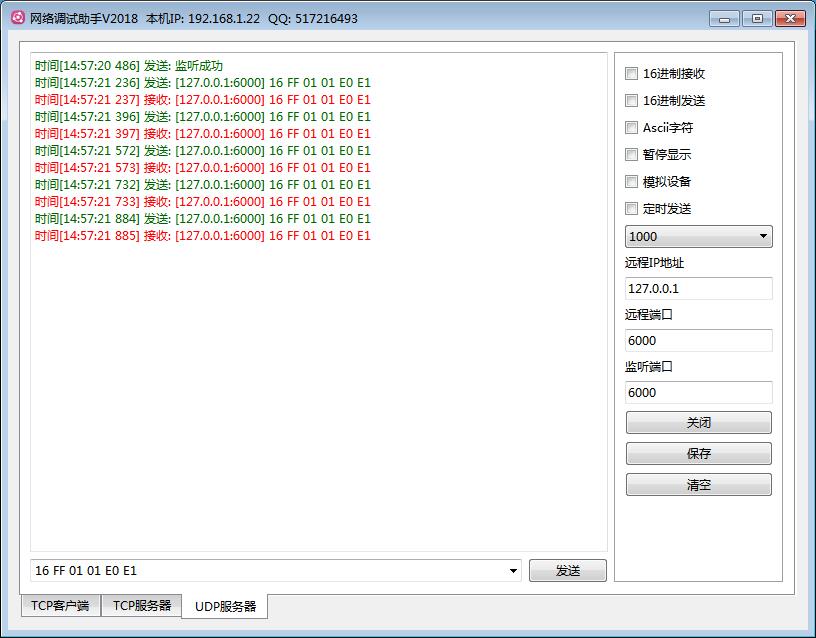The height and width of the screenshot is (638, 816).
Task: Click the 监听端口 input field
Action: (x=698, y=393)
